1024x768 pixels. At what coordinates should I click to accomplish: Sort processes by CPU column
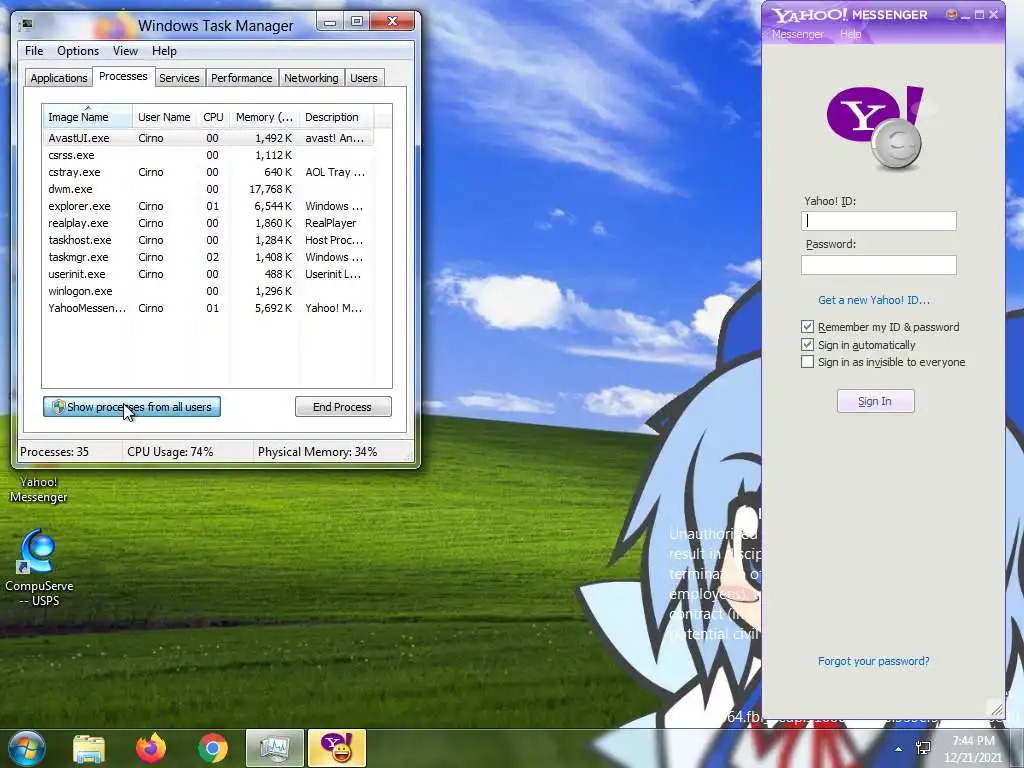pyautogui.click(x=214, y=117)
